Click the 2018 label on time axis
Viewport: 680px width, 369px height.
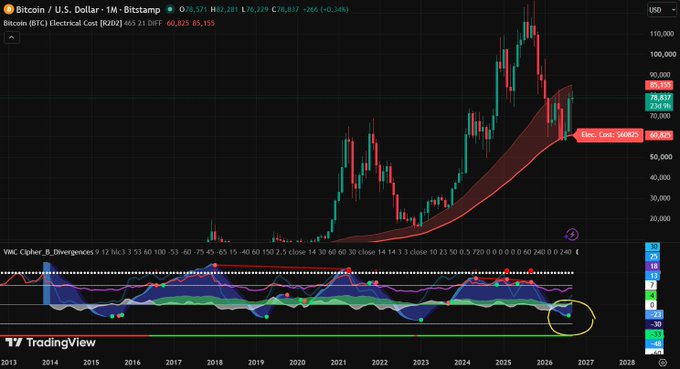pos(215,362)
